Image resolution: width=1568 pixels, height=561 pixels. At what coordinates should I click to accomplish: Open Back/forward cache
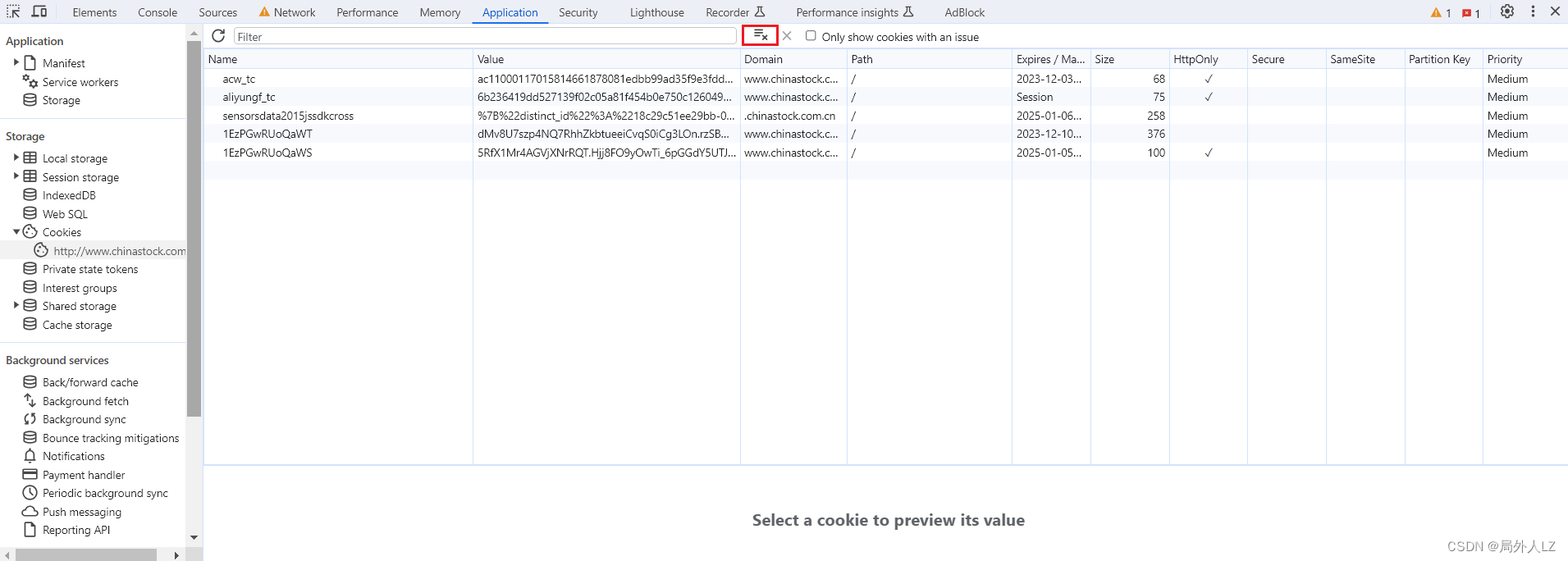[90, 382]
